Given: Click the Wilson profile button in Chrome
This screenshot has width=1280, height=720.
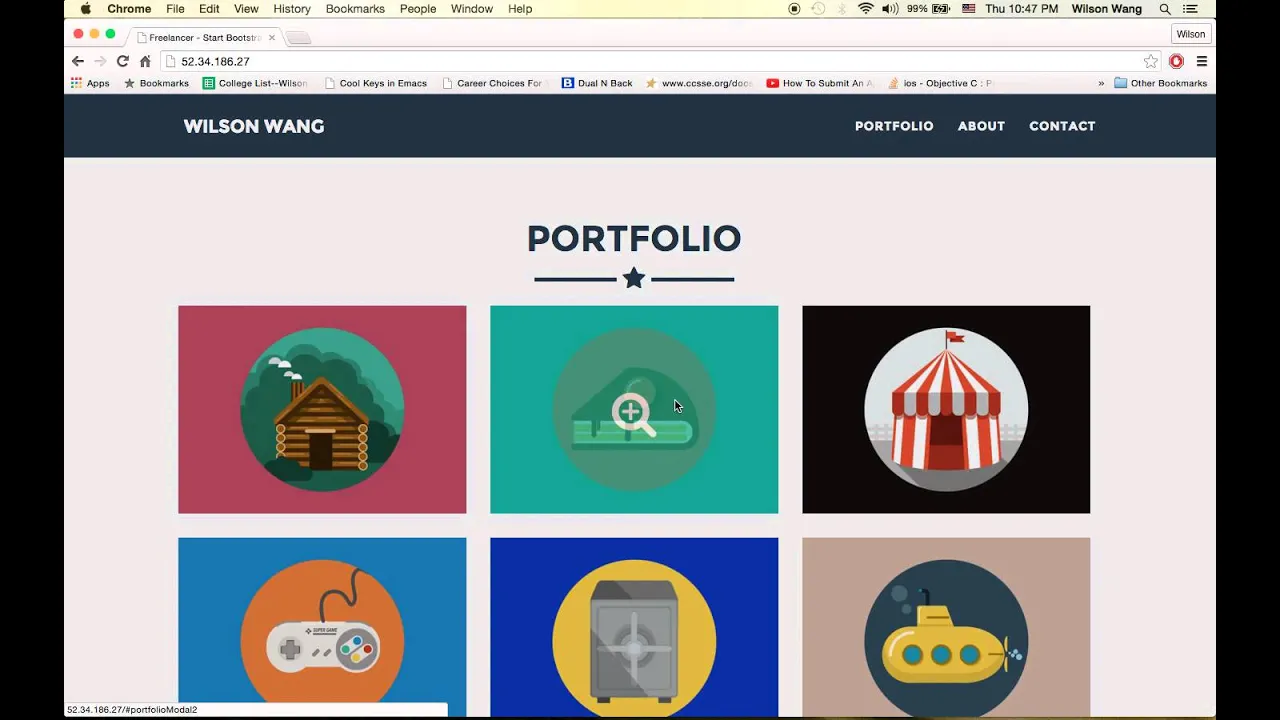Looking at the screenshot, I should pos(1191,34).
